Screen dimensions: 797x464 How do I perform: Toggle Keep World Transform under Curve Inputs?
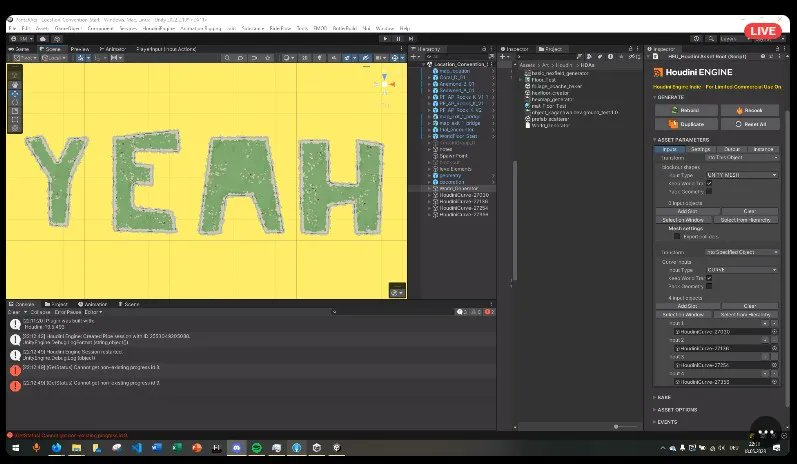pyautogui.click(x=709, y=278)
